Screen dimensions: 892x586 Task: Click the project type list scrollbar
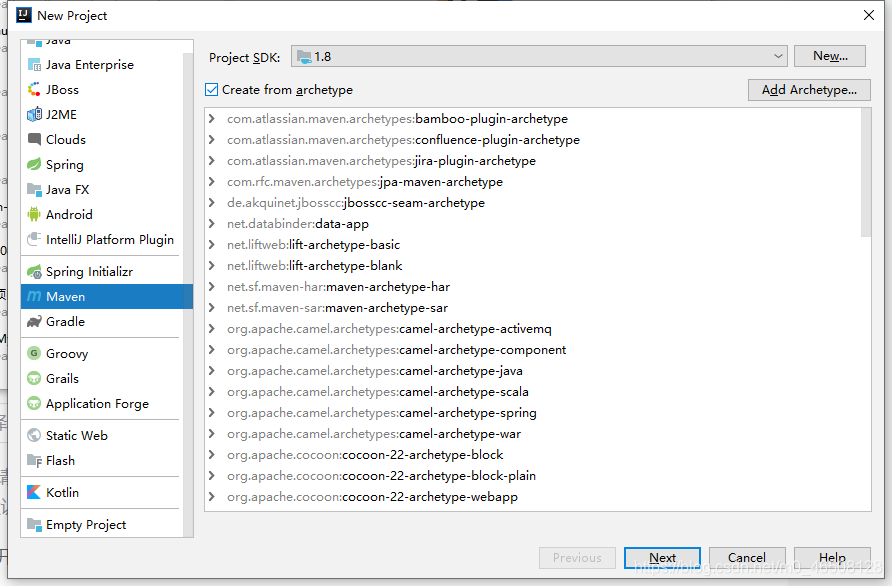[188, 294]
